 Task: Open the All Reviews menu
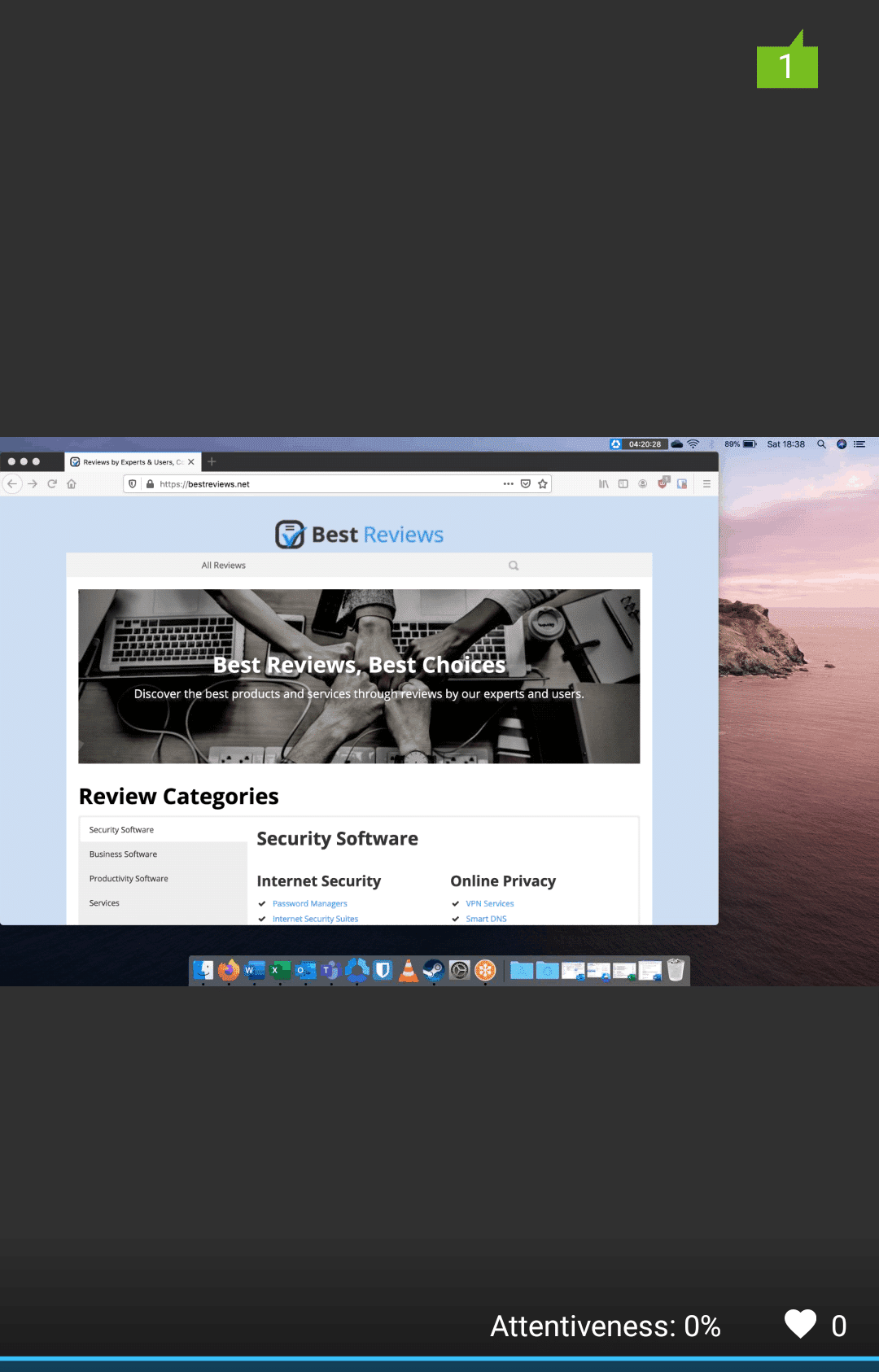tap(223, 566)
